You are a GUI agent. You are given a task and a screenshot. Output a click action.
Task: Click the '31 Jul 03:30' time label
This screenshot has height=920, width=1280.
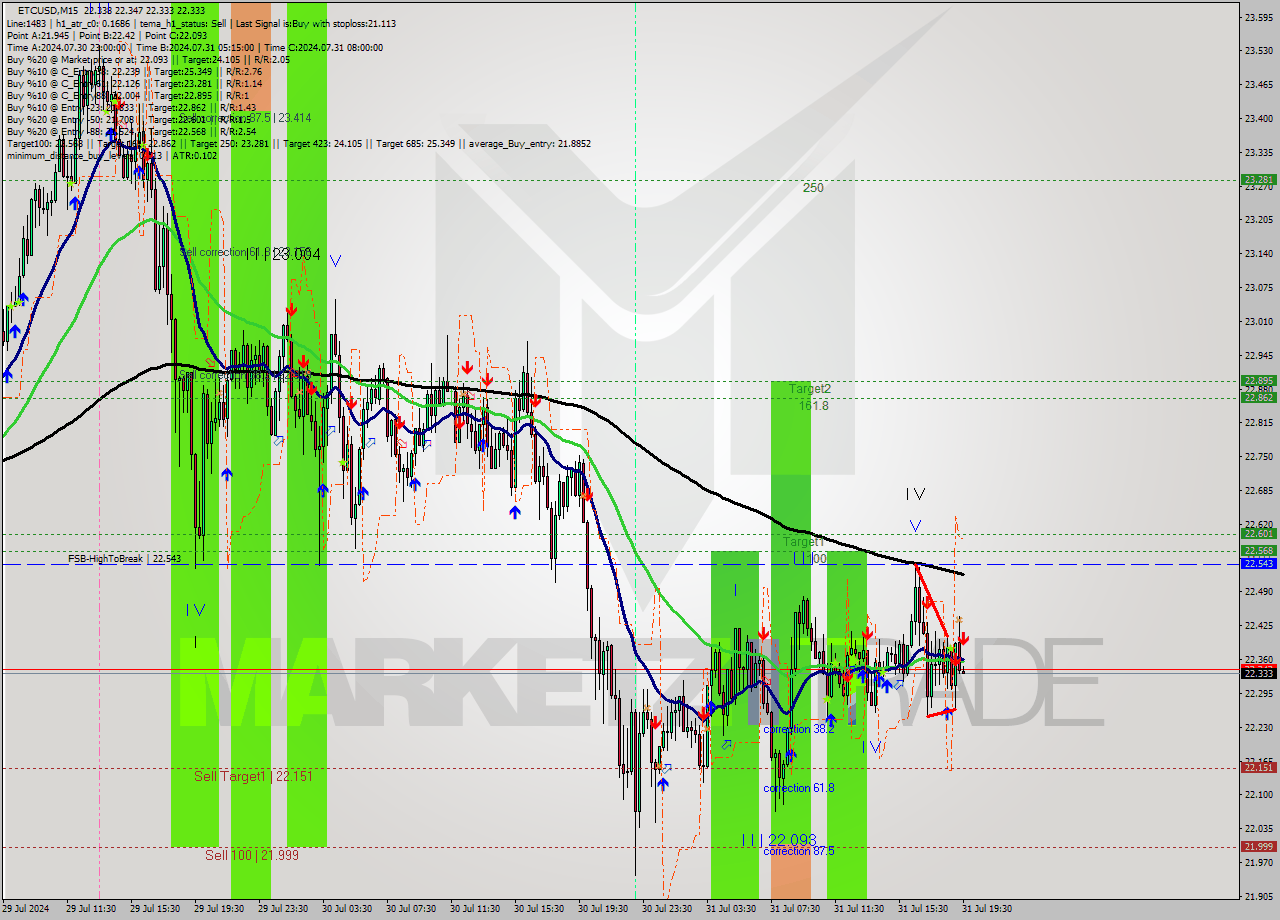point(731,909)
